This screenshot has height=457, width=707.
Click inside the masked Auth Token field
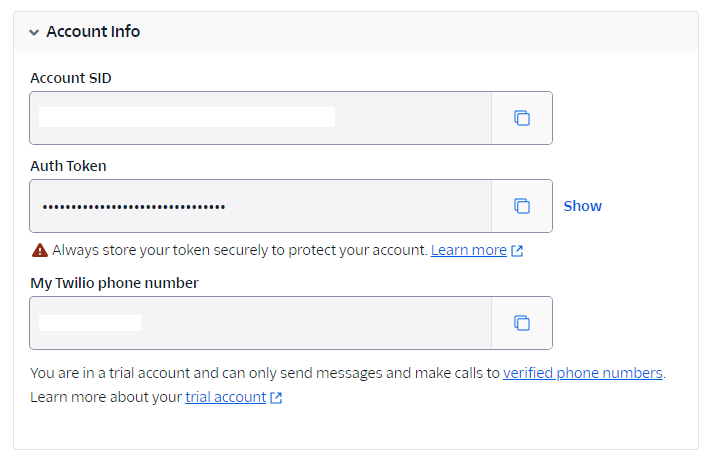[260, 206]
